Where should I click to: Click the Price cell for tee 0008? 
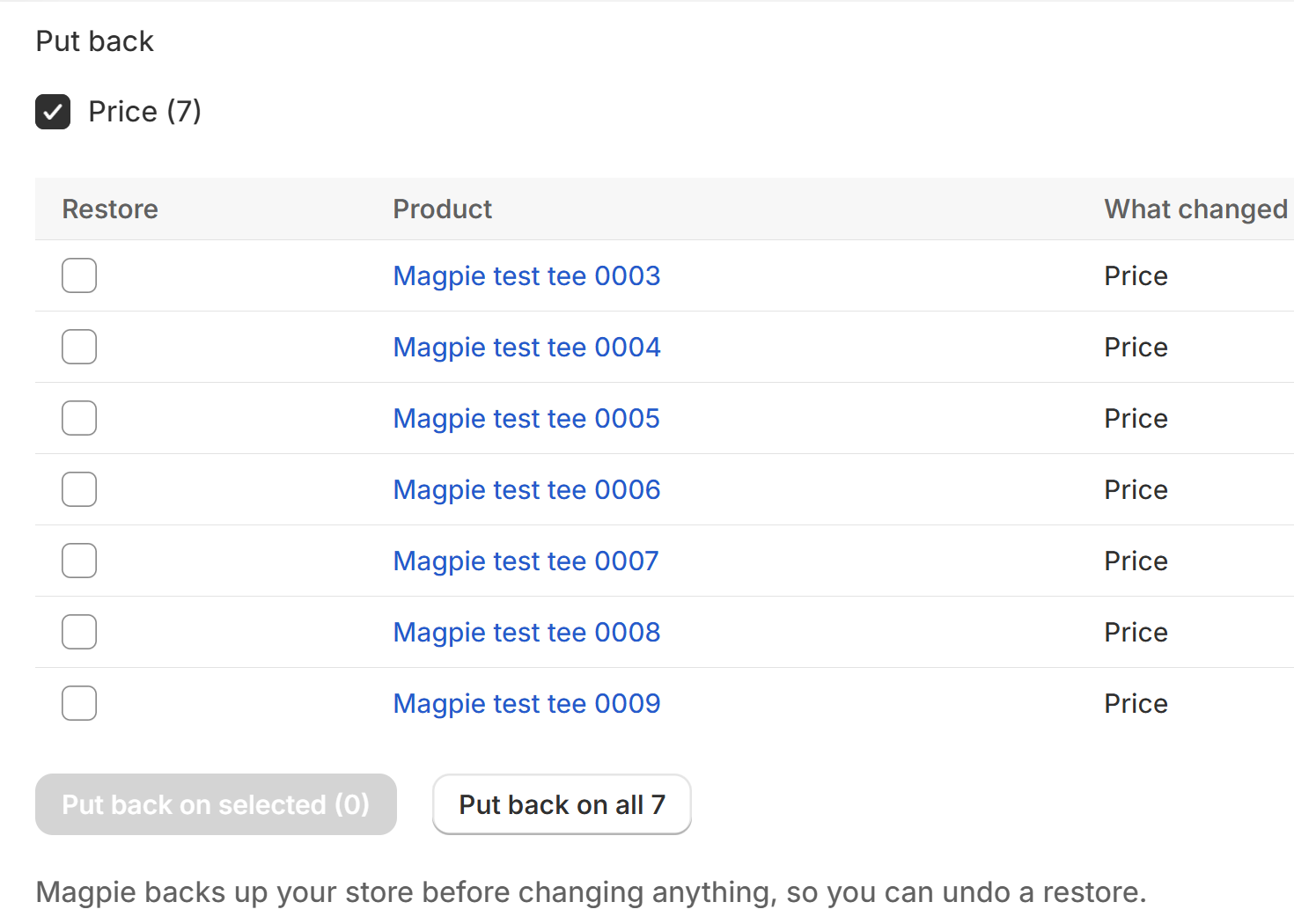(1136, 633)
